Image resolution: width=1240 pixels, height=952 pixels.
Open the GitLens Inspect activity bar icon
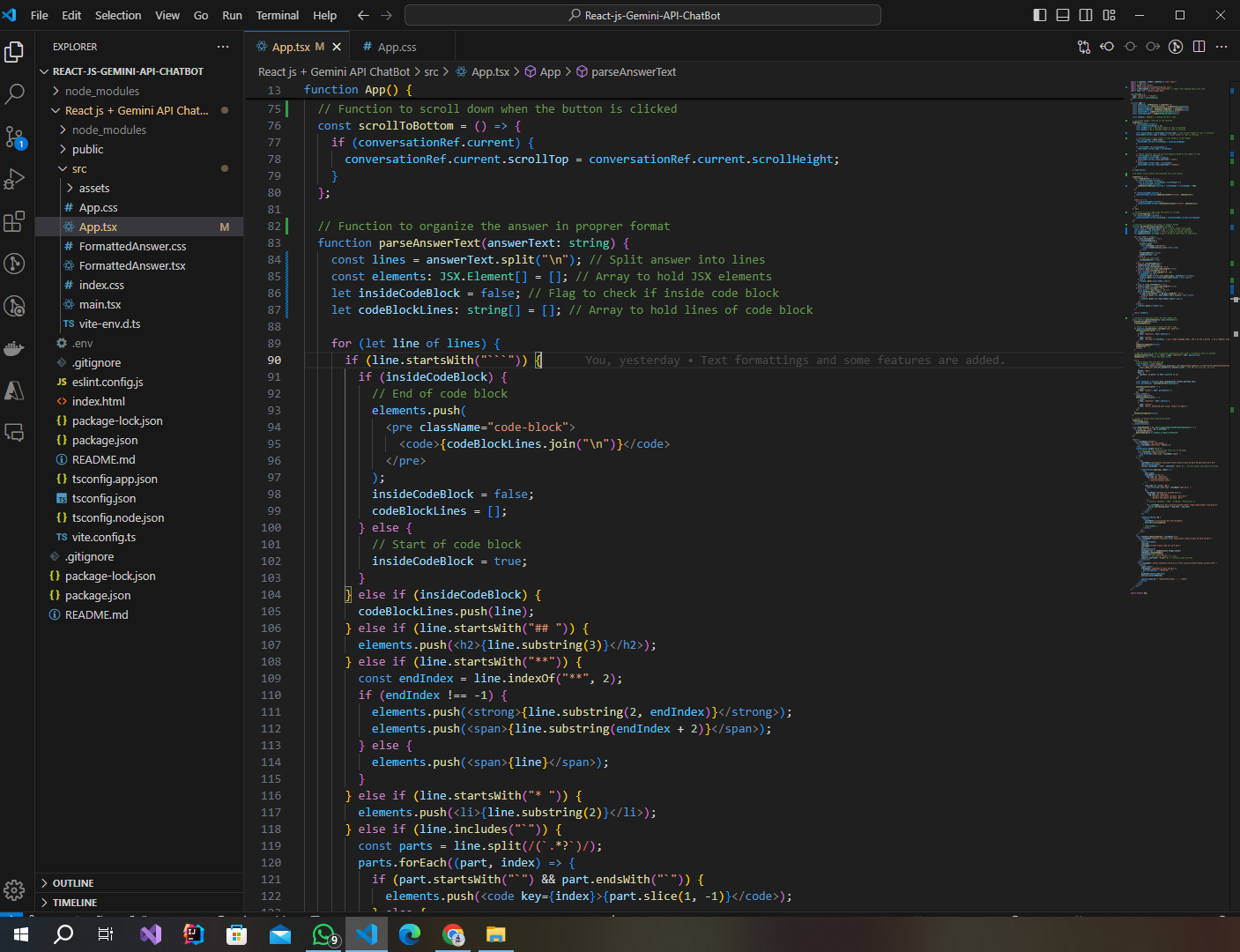pyautogui.click(x=14, y=306)
